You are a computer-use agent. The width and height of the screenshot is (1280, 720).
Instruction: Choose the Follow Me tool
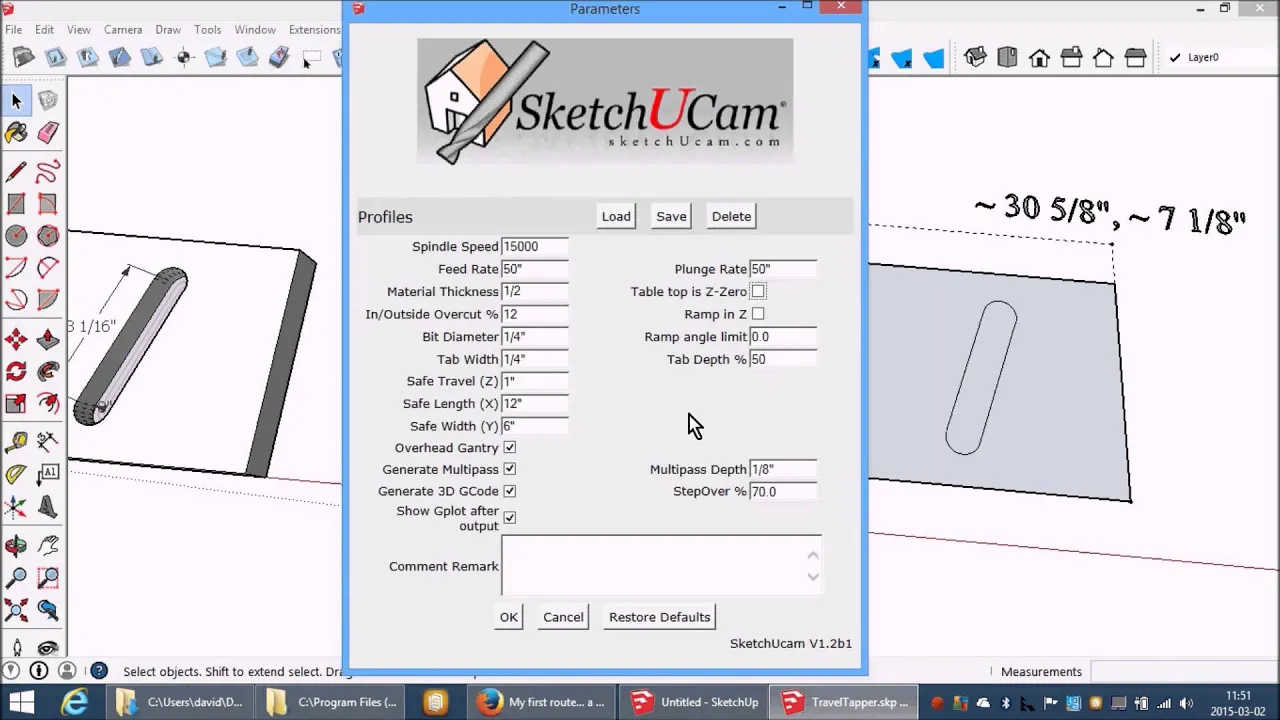(48, 372)
